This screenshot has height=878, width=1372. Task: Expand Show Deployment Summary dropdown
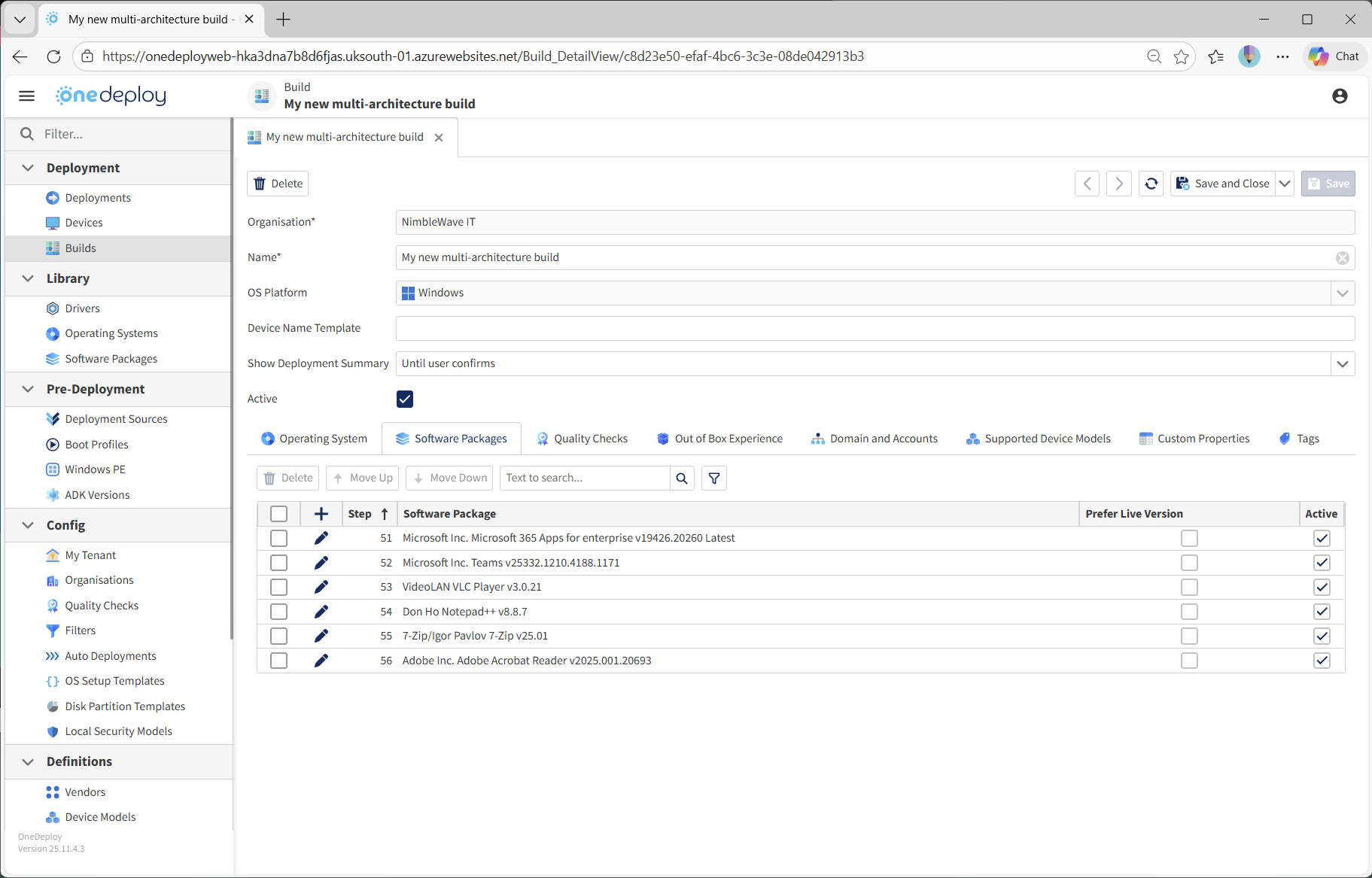[x=1342, y=364]
